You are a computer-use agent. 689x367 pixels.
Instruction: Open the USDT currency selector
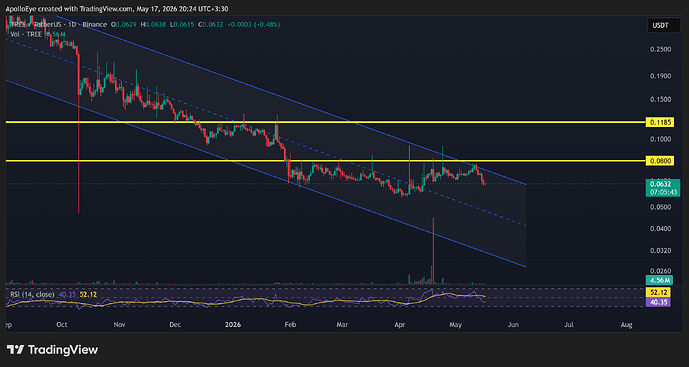click(664, 25)
